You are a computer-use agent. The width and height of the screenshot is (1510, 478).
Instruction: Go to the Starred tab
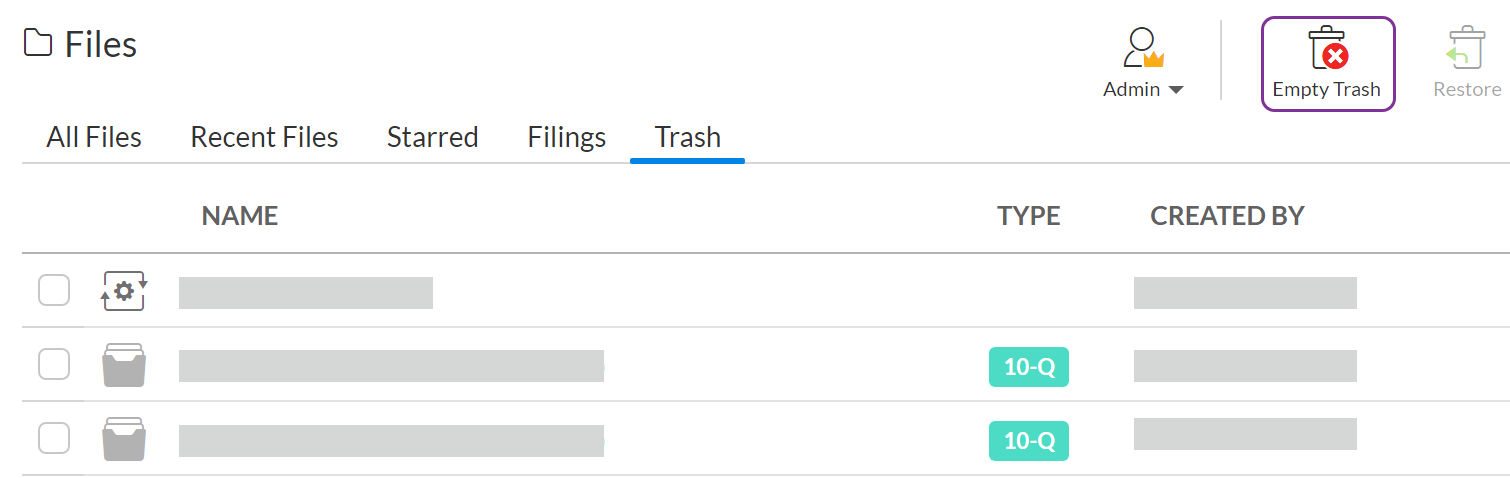click(x=432, y=137)
